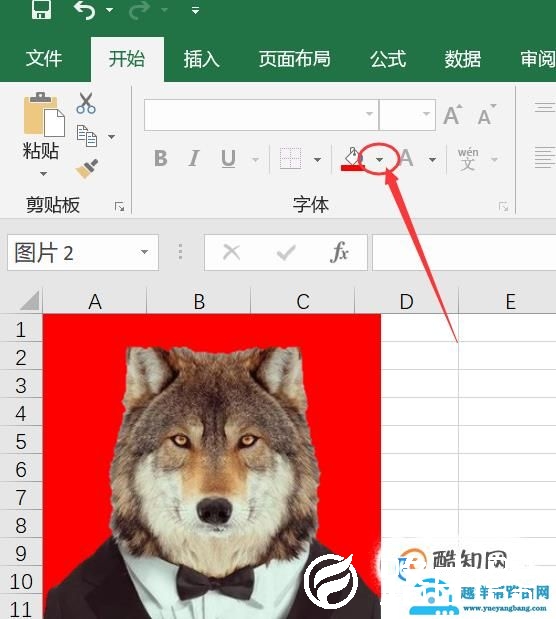Screen dimensions: 556x619
Task: Select the wolf picture in the sheet
Action: [x=212, y=467]
